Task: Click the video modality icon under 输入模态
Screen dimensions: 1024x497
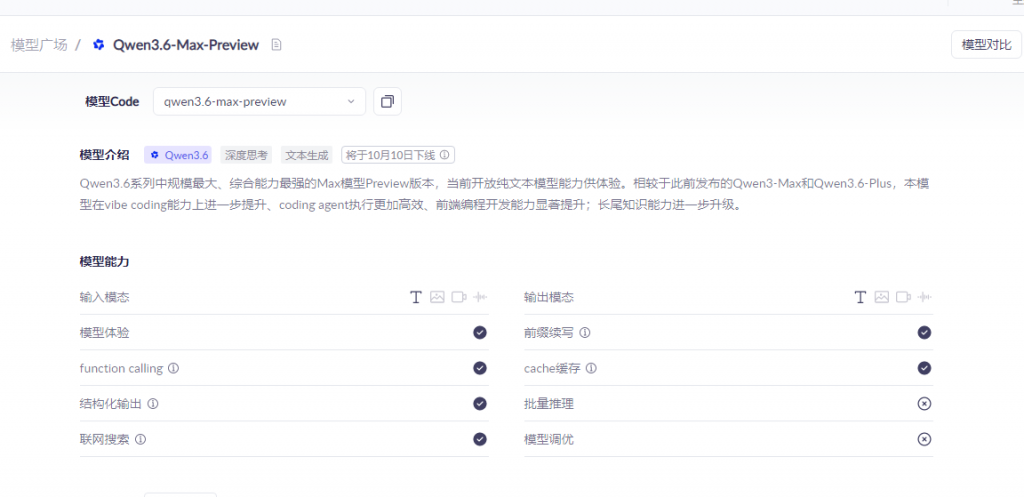Action: 458,297
